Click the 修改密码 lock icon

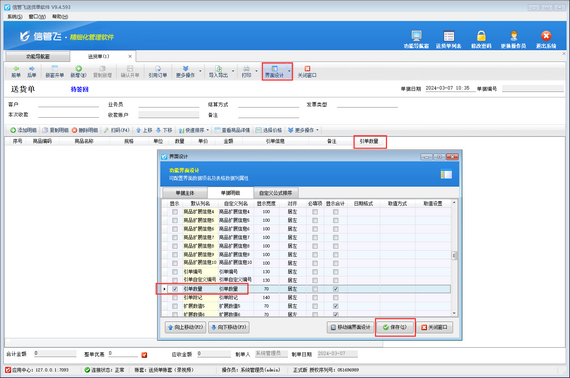click(481, 36)
